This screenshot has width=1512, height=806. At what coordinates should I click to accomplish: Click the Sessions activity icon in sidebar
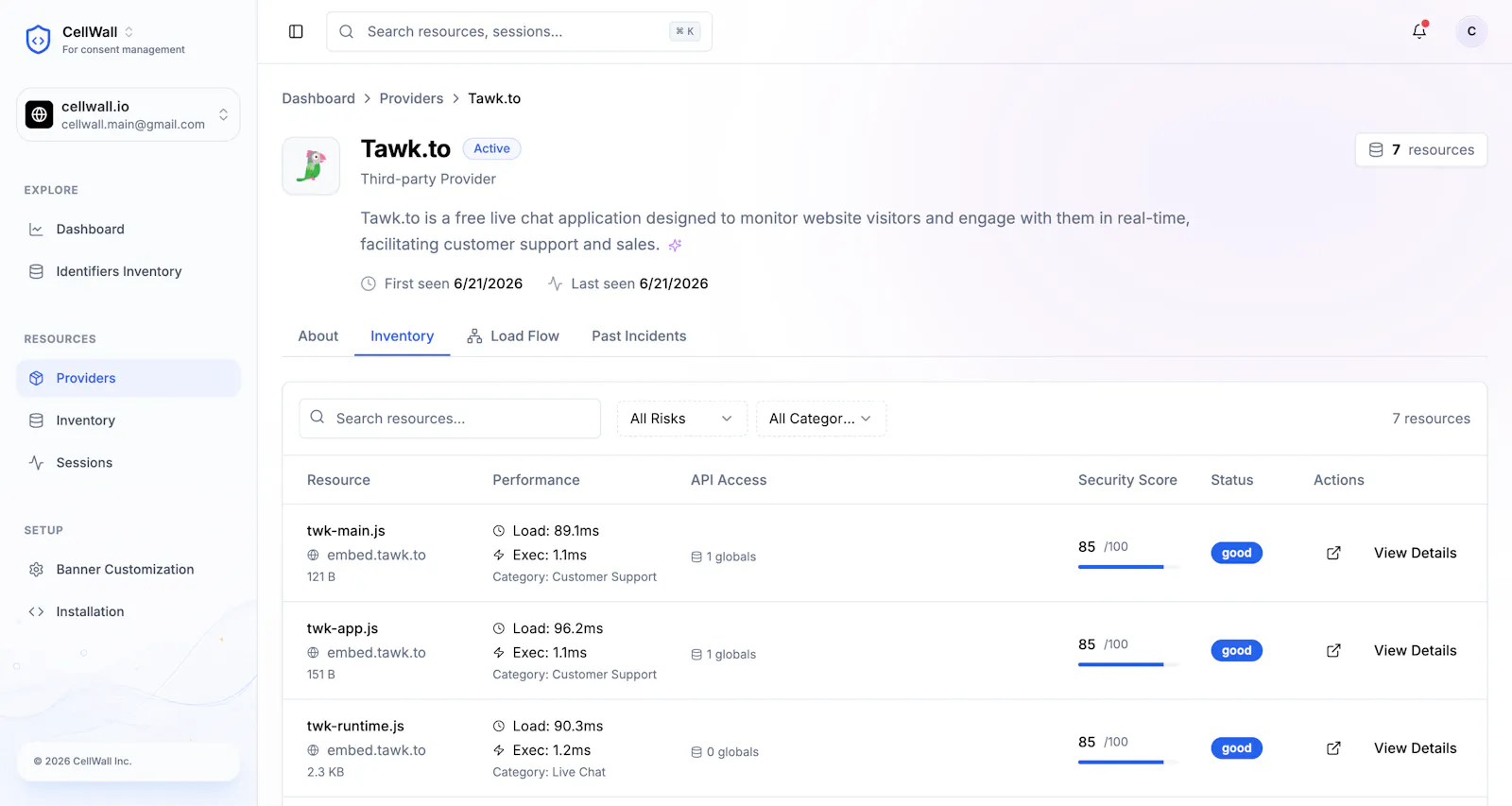tap(36, 463)
